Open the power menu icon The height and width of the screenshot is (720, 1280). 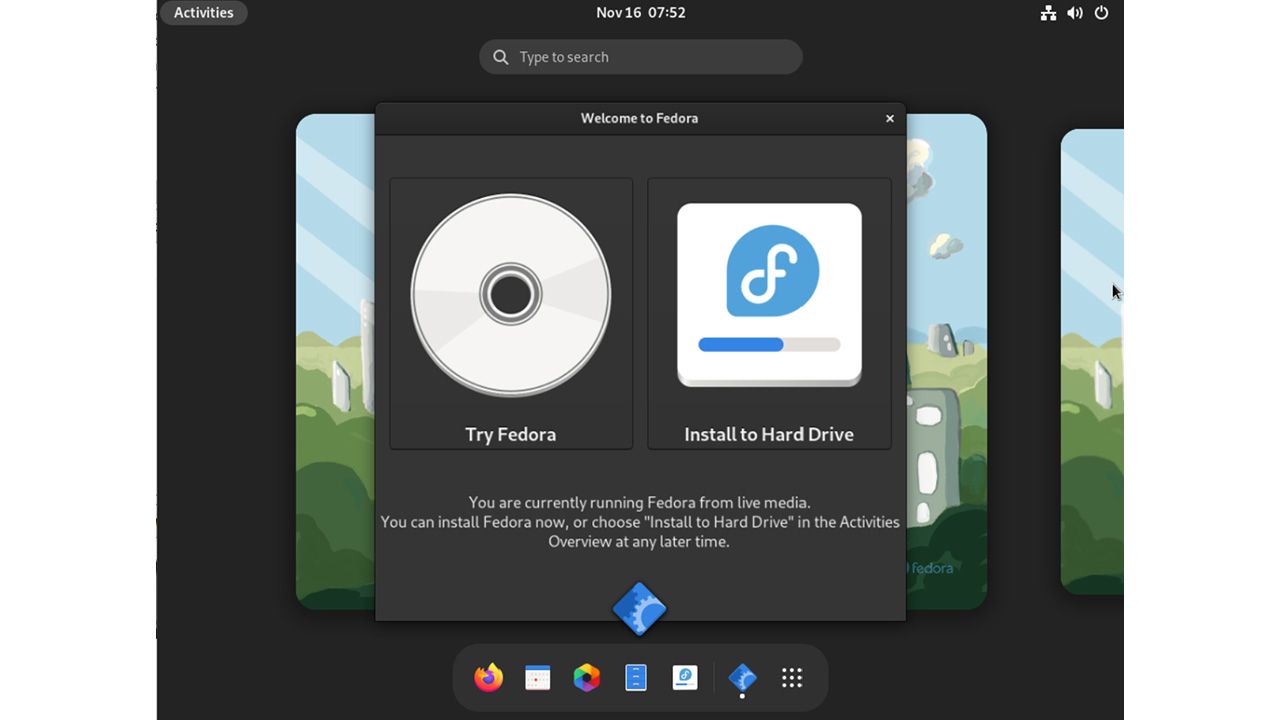[x=1102, y=13]
